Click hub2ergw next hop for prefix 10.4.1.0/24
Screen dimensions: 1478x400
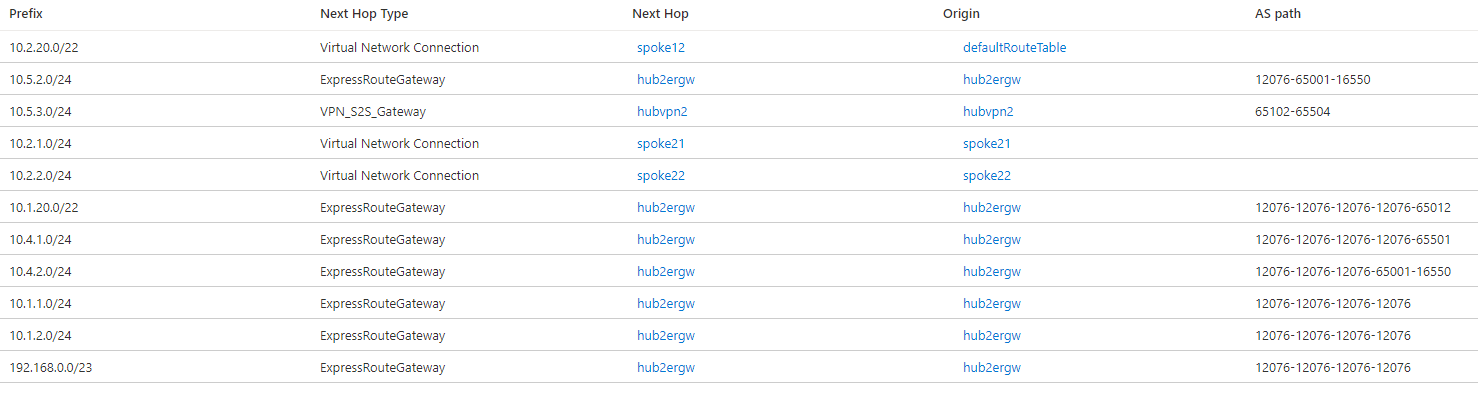666,239
